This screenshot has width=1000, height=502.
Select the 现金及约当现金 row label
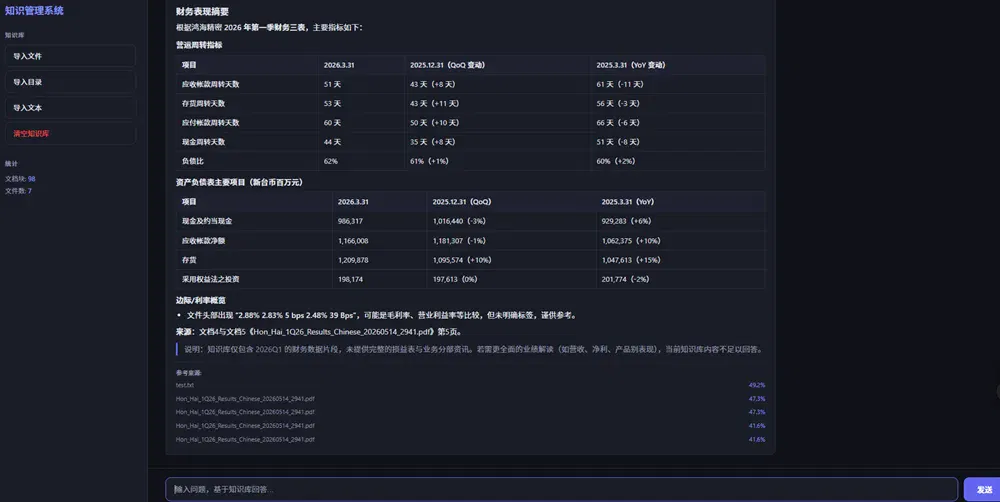[207, 221]
